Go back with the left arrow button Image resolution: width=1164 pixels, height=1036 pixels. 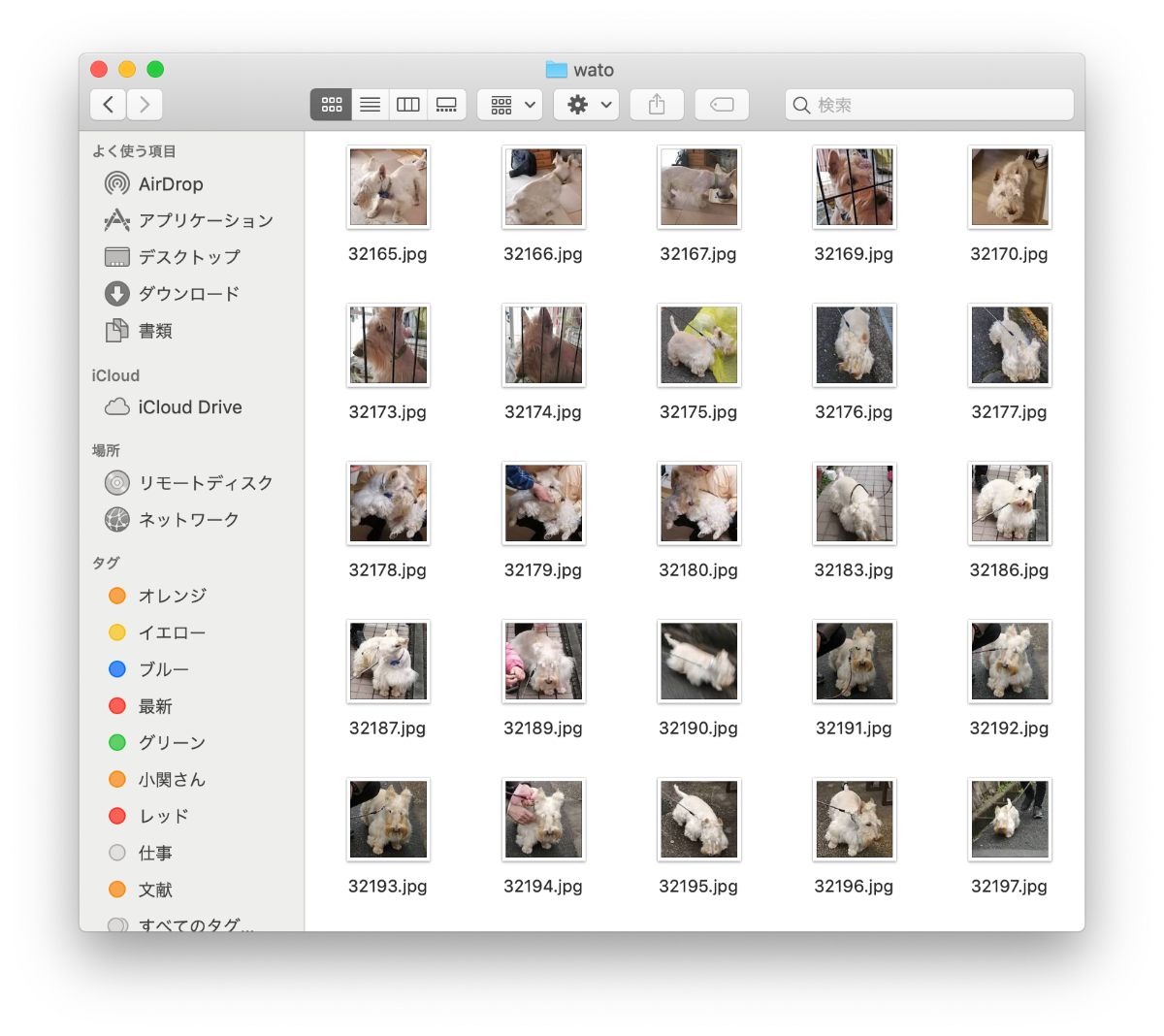[108, 105]
